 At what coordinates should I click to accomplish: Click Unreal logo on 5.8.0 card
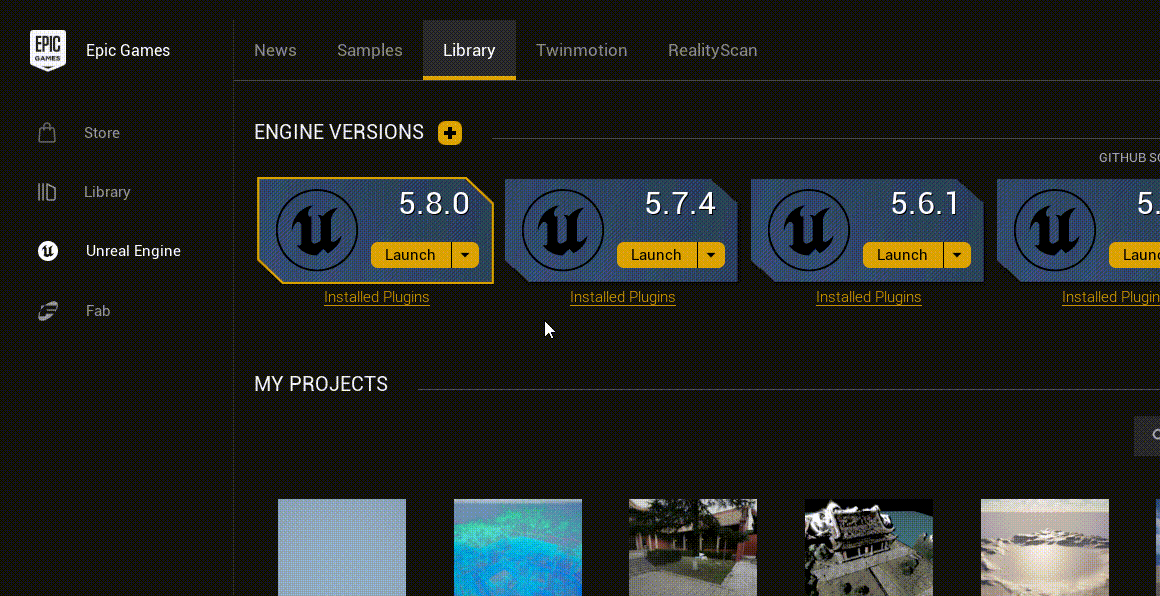(x=317, y=231)
